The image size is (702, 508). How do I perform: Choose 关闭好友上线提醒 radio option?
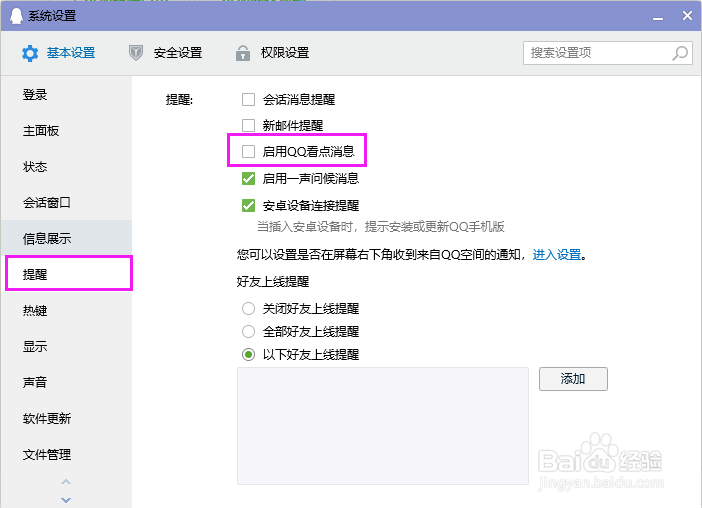pyautogui.click(x=248, y=309)
